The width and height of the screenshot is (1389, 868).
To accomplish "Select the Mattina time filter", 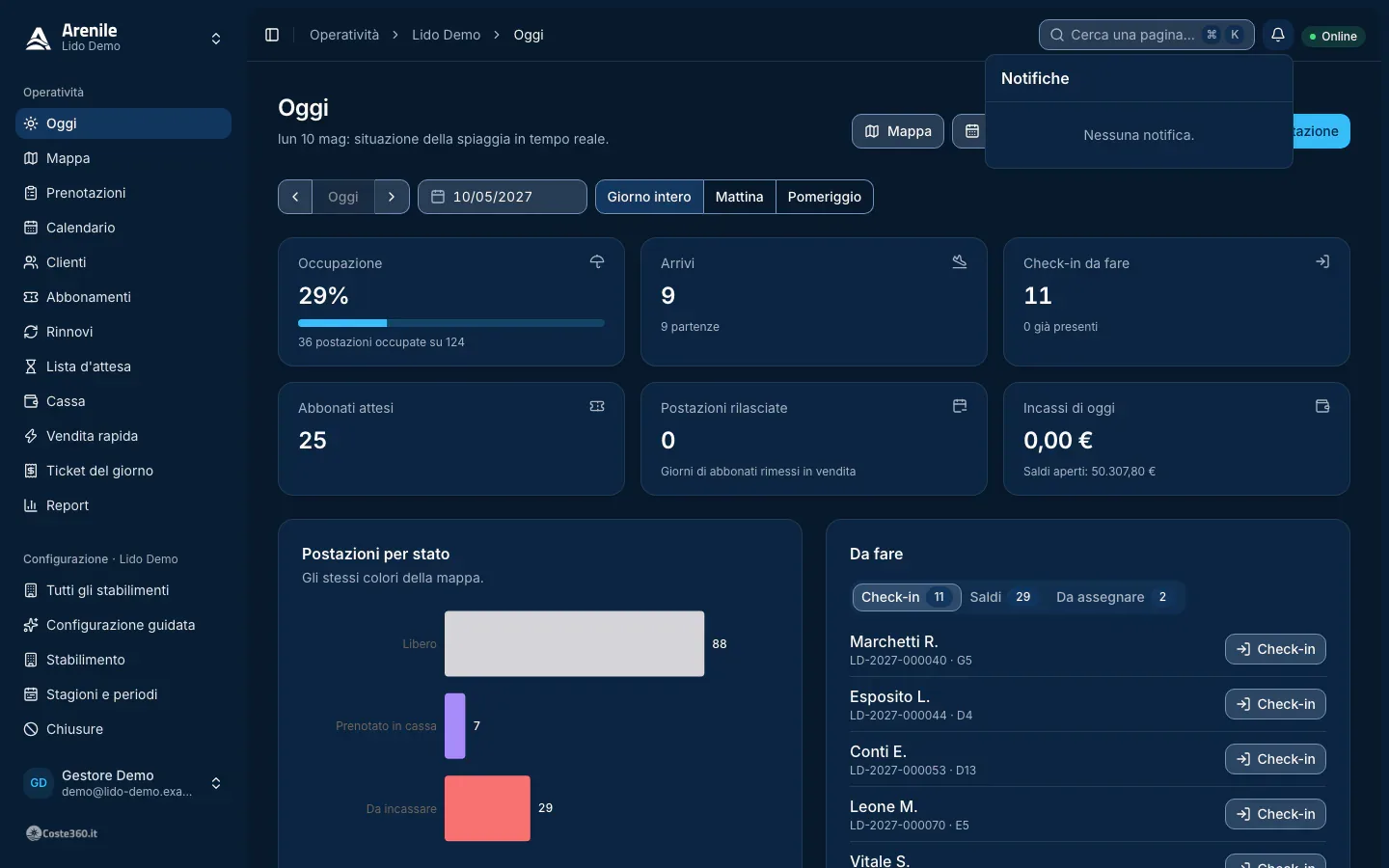I will pyautogui.click(x=740, y=197).
